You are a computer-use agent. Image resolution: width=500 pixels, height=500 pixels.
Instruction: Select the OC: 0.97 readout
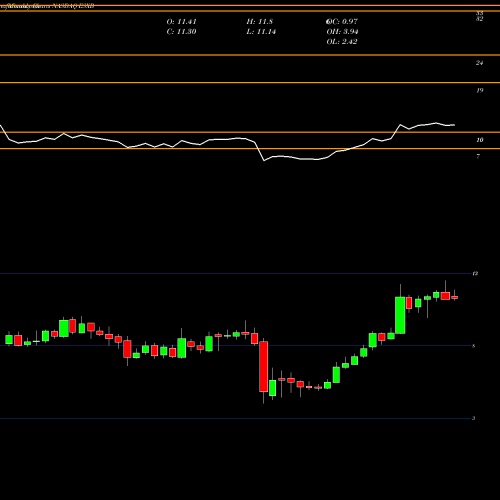[342, 22]
